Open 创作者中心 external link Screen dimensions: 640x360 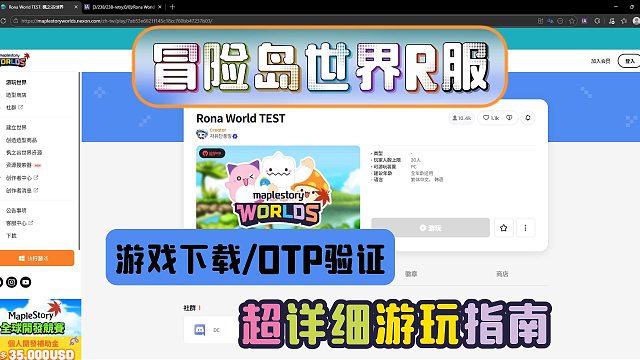click(x=22, y=178)
